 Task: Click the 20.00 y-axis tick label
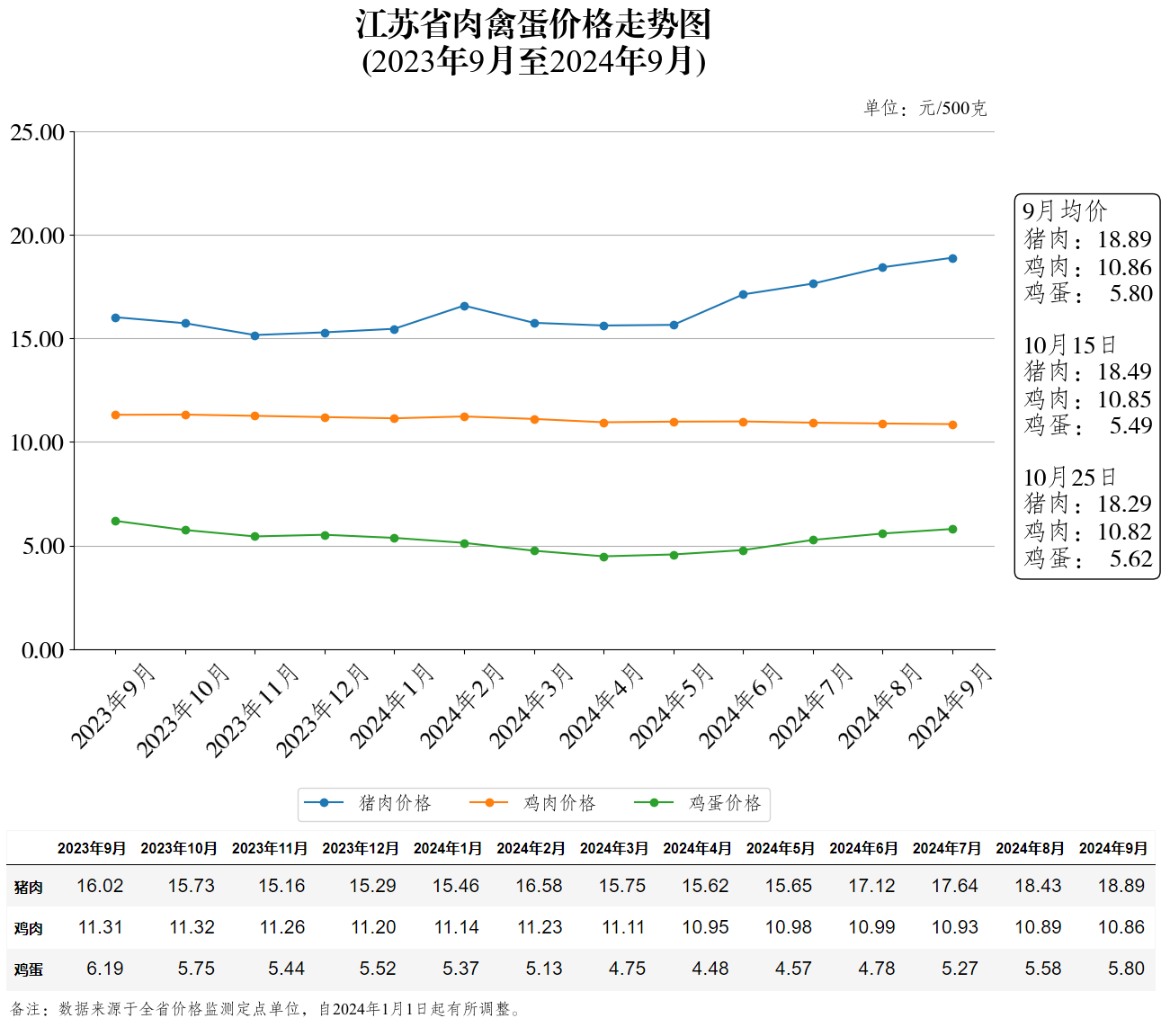[37, 236]
